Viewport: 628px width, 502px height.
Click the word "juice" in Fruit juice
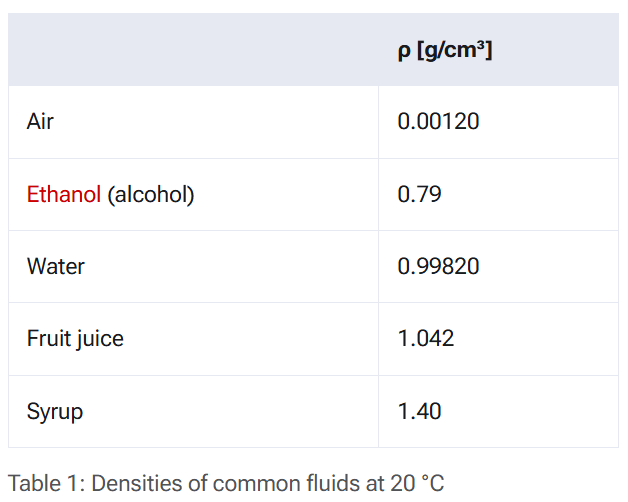(x=99, y=339)
